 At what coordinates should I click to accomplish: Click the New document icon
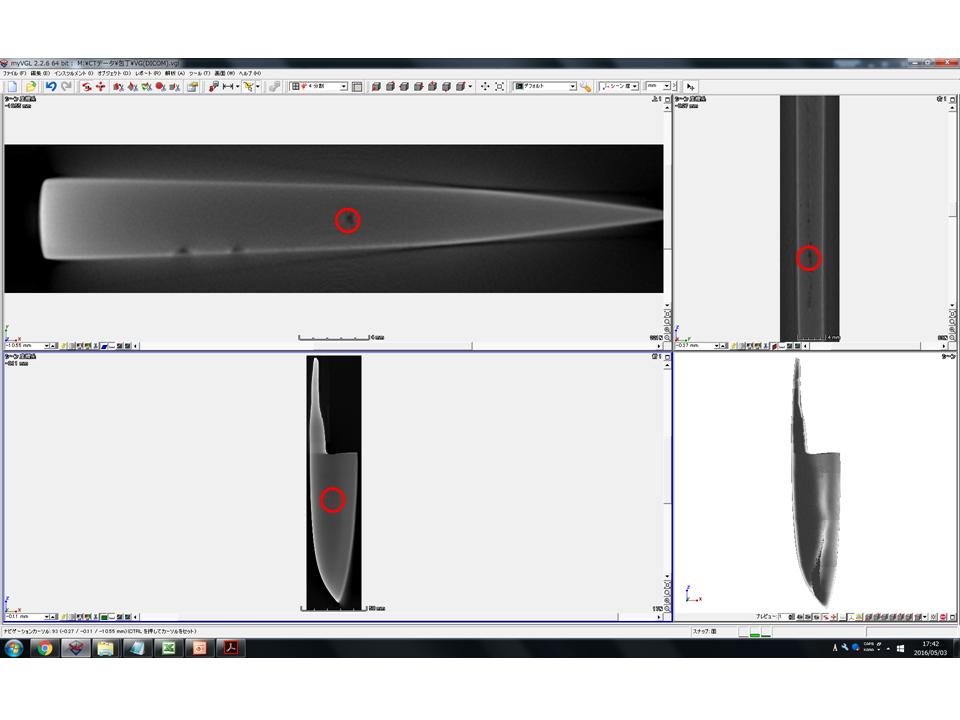tap(12, 87)
